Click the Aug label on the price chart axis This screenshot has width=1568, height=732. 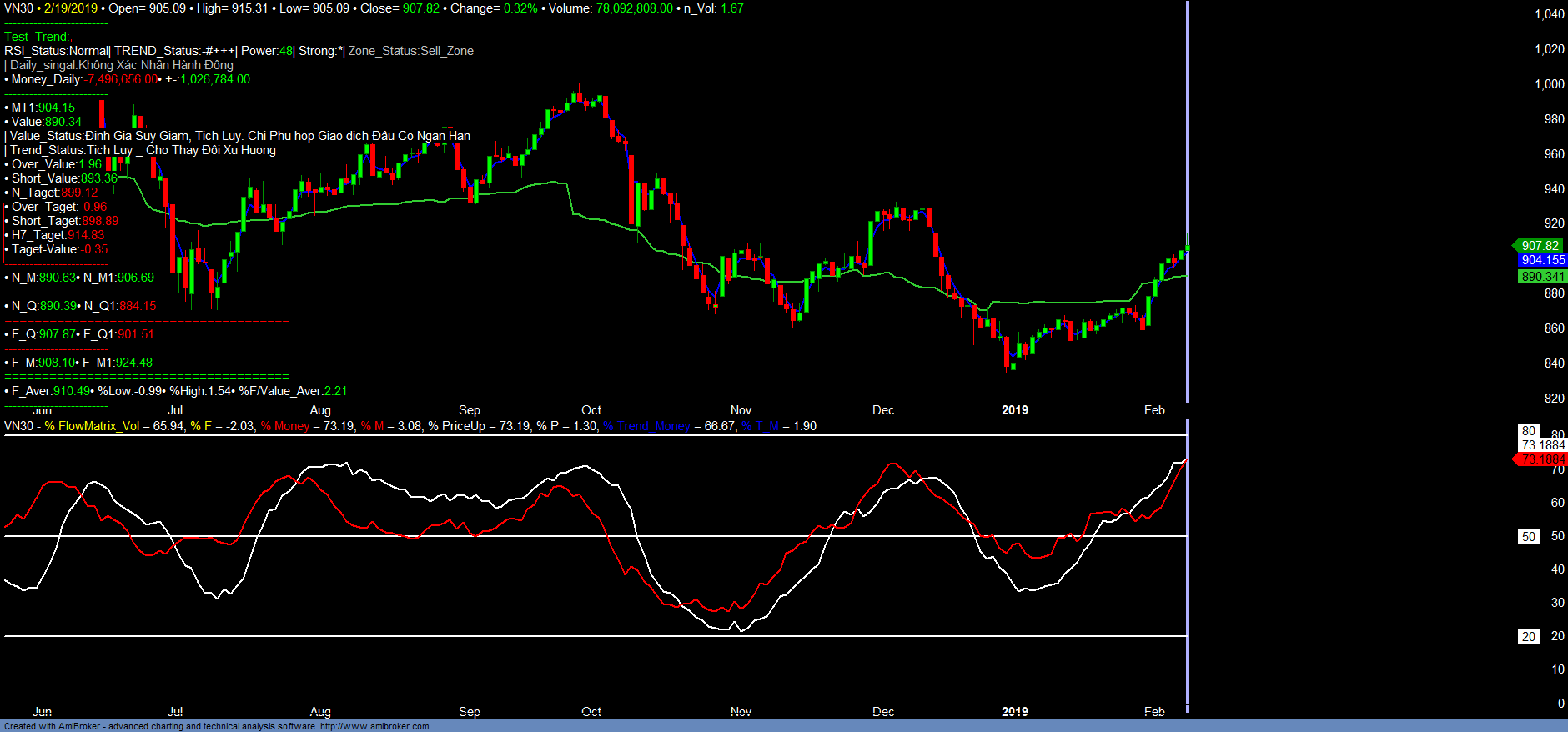tap(320, 410)
